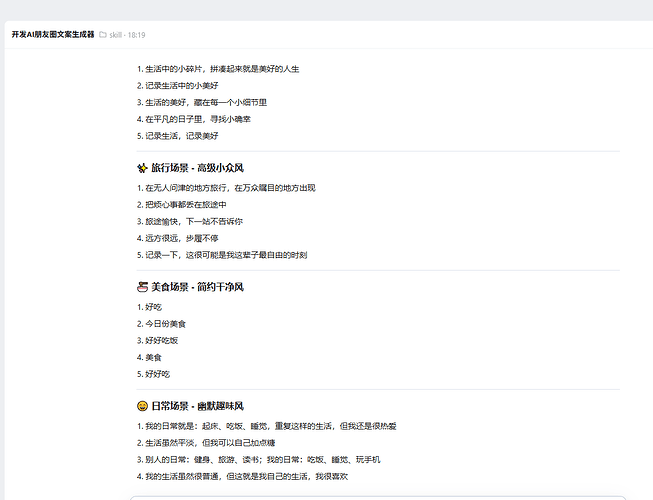Click the smiley emoji before 日常场景
The width and height of the screenshot is (653, 500).
142,406
